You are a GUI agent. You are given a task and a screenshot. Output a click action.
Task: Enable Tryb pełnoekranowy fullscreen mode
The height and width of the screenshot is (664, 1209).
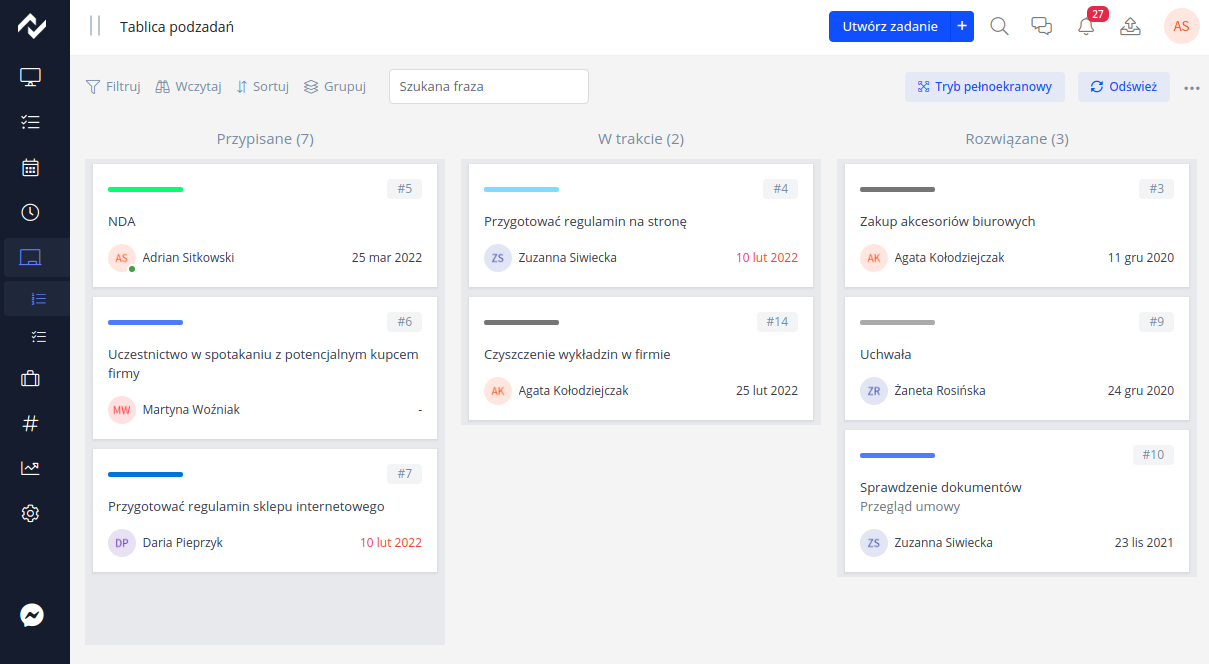985,87
